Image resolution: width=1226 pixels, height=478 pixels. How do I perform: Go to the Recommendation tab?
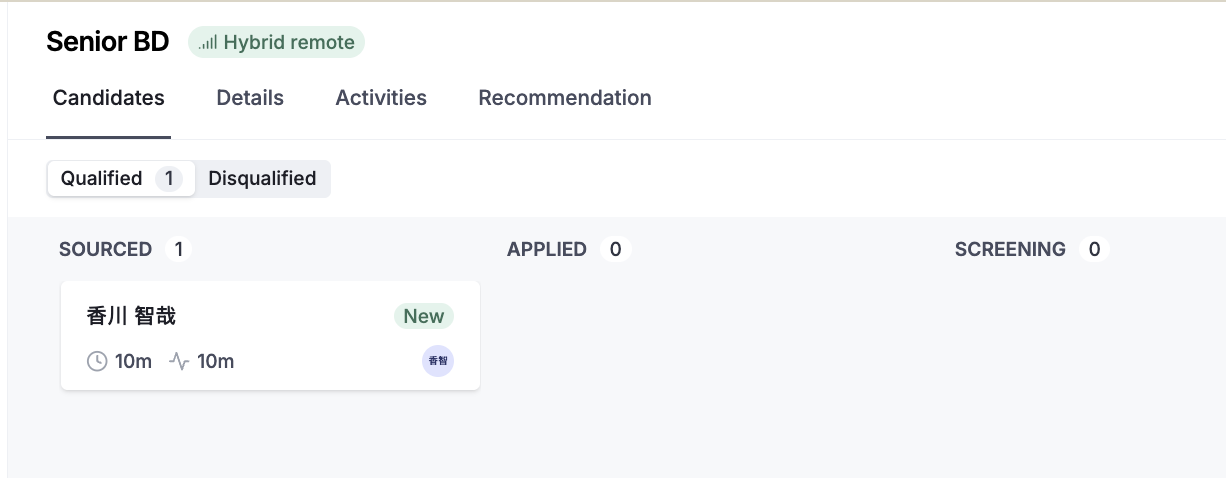pyautogui.click(x=565, y=98)
